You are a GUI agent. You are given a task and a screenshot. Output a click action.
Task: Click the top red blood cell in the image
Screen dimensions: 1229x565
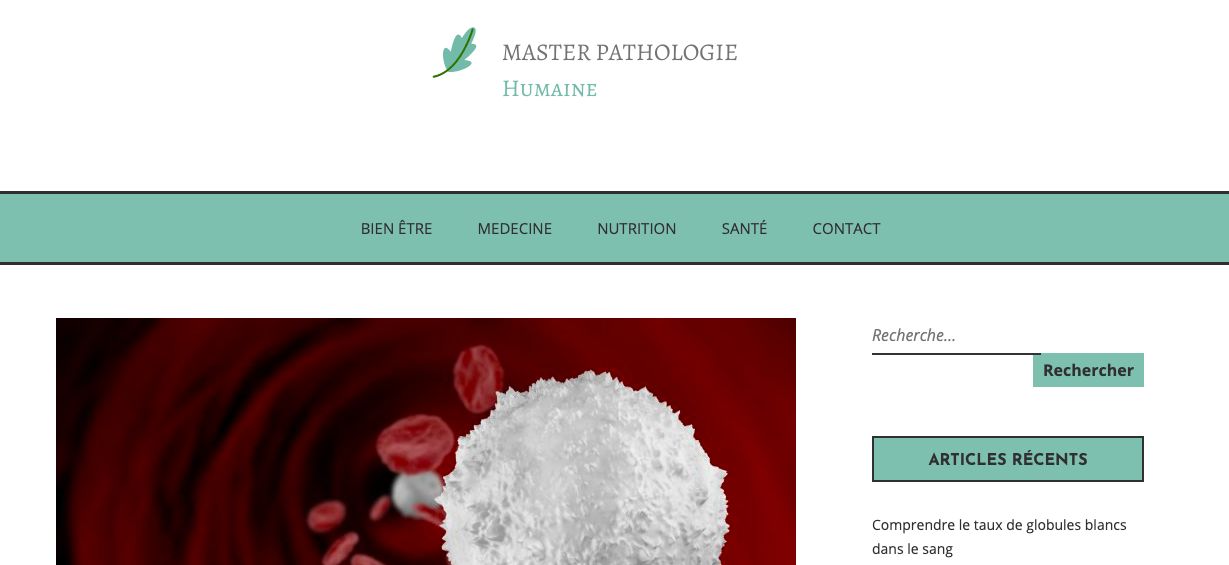click(478, 379)
